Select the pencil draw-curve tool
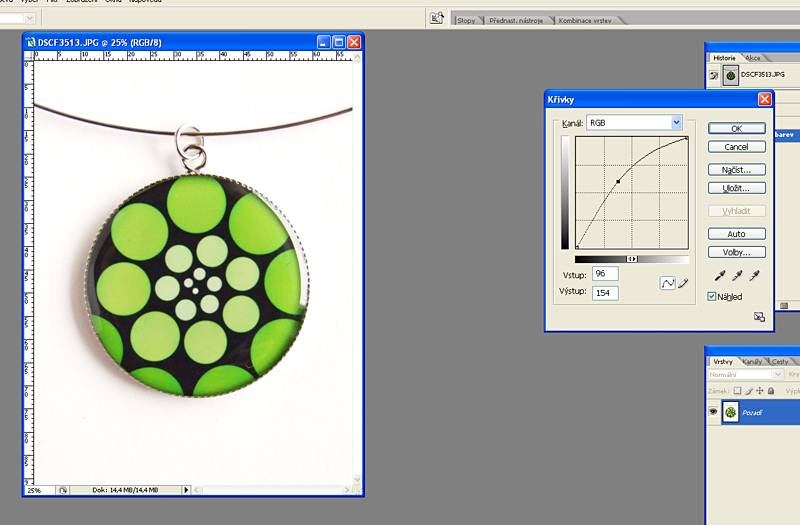The width and height of the screenshot is (800, 525). click(x=684, y=284)
